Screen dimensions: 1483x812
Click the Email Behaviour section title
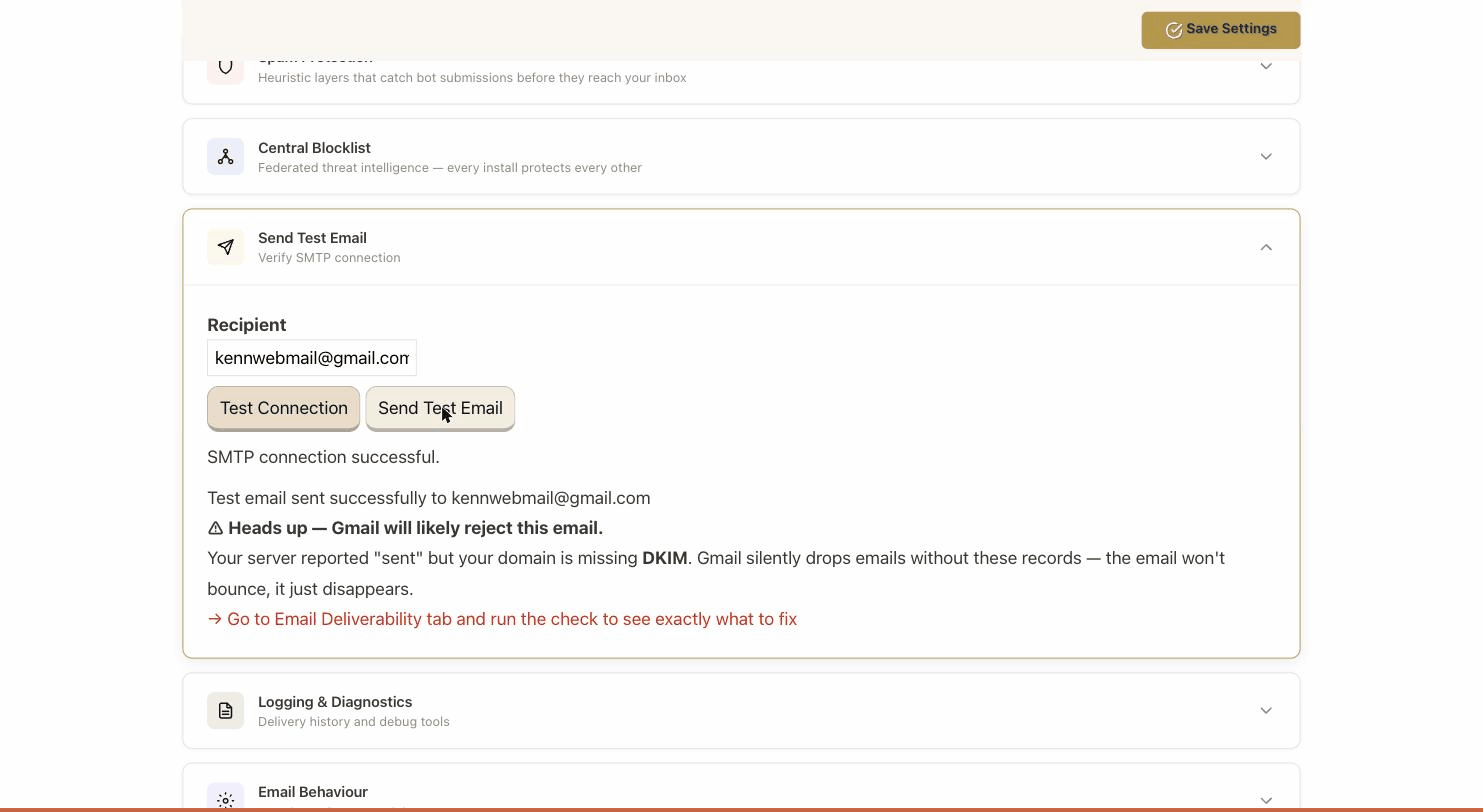tap(313, 792)
